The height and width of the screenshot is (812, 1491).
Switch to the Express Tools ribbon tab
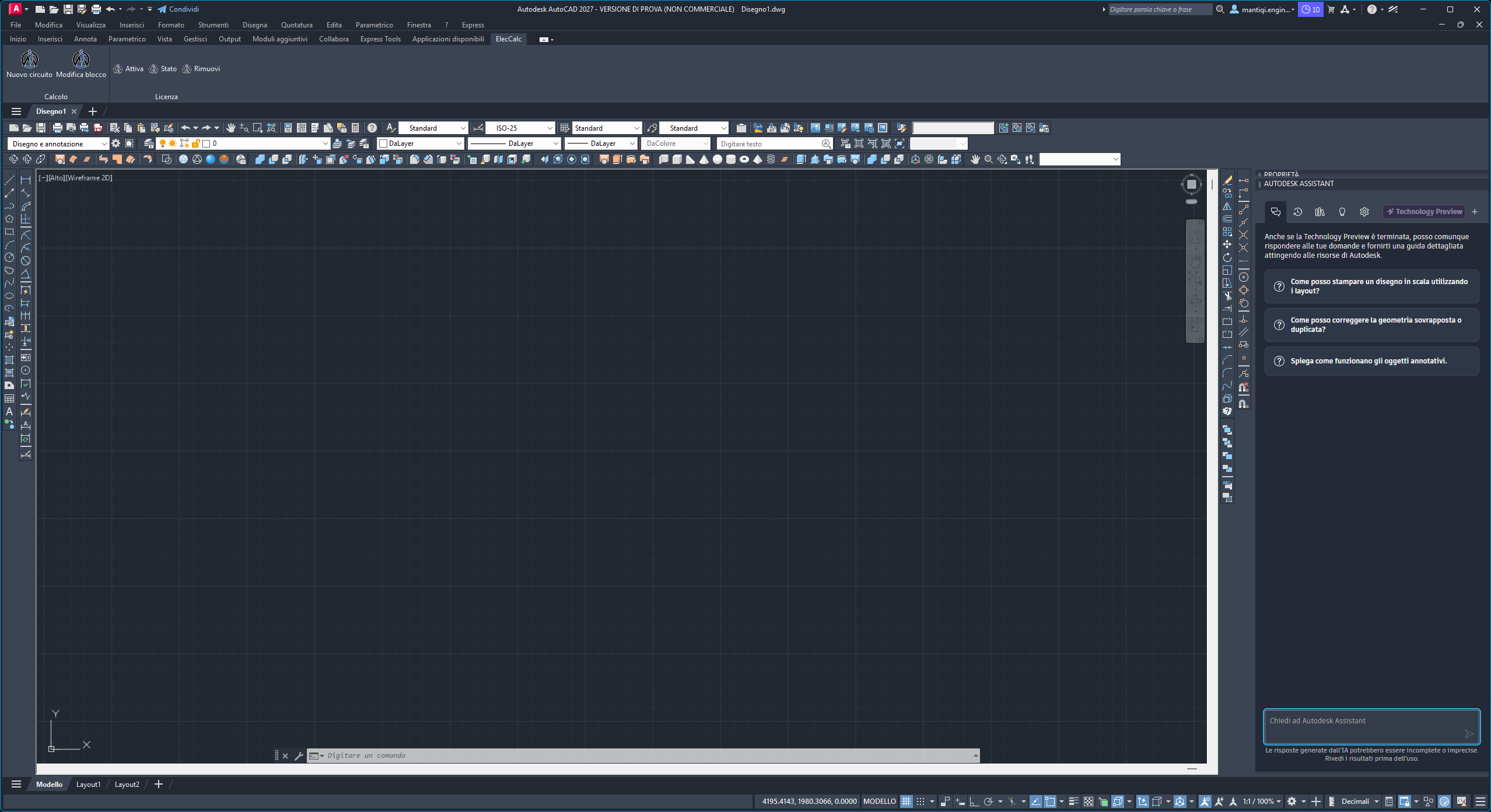click(x=380, y=39)
